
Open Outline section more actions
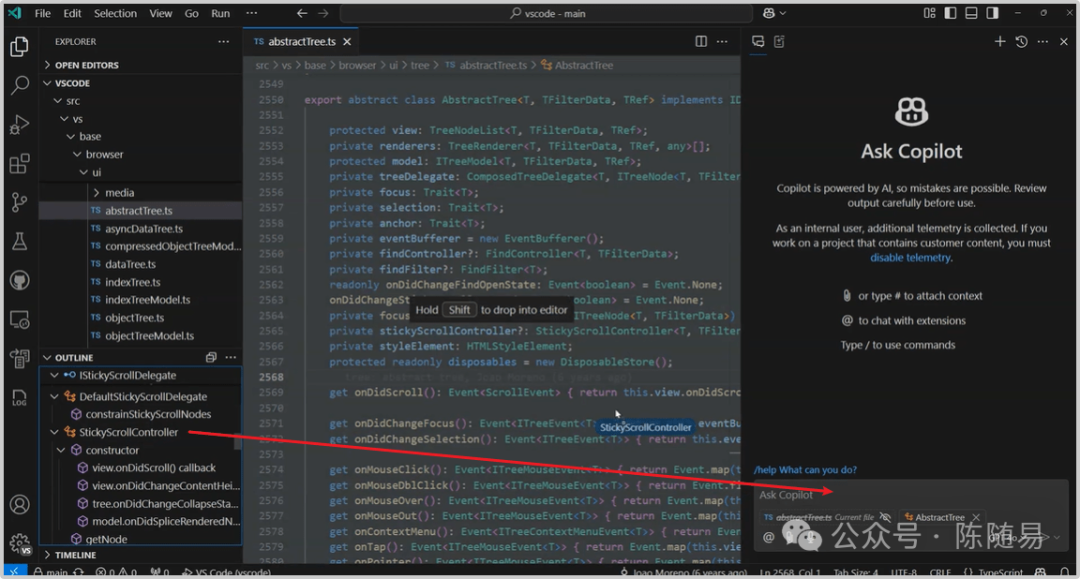click(231, 357)
